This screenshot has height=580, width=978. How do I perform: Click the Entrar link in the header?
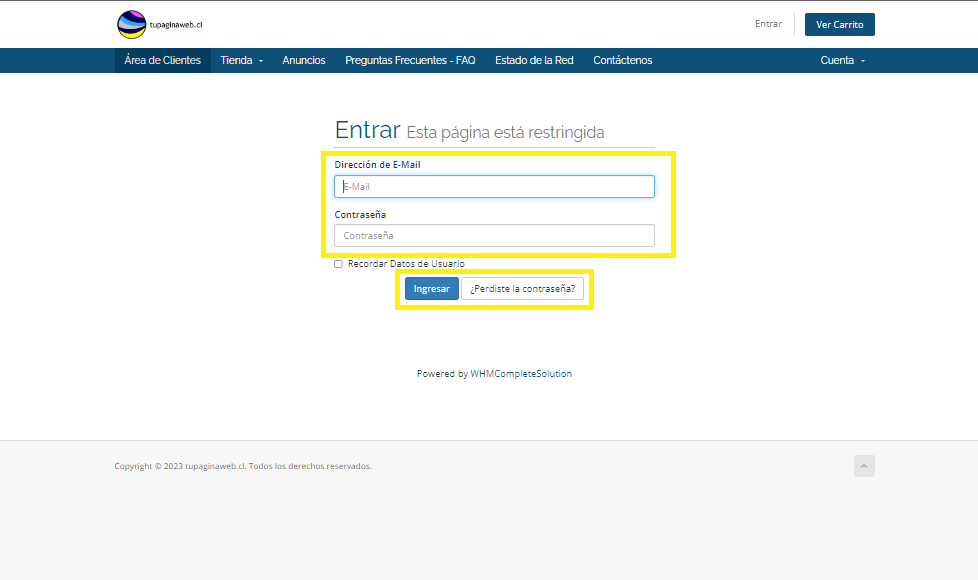[x=768, y=24]
